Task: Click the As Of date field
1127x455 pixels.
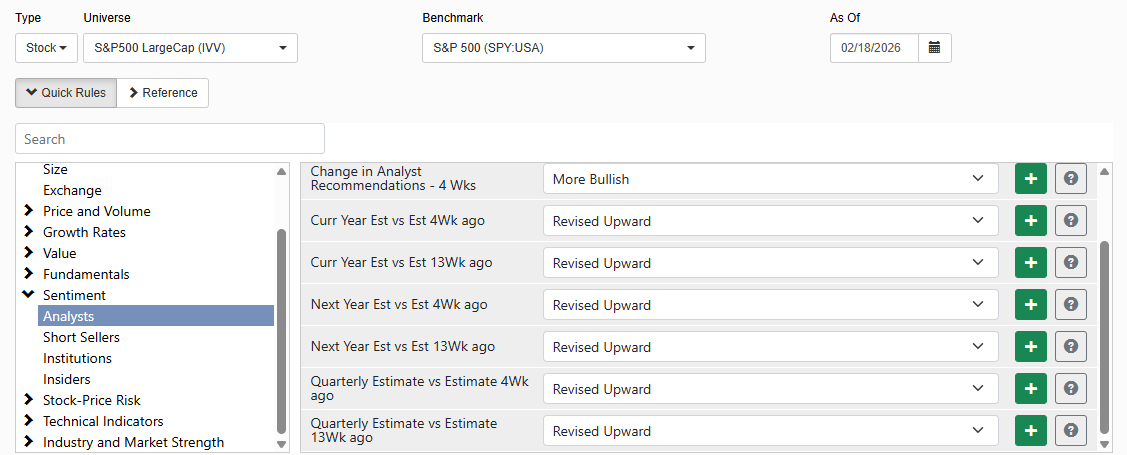Action: 874,48
